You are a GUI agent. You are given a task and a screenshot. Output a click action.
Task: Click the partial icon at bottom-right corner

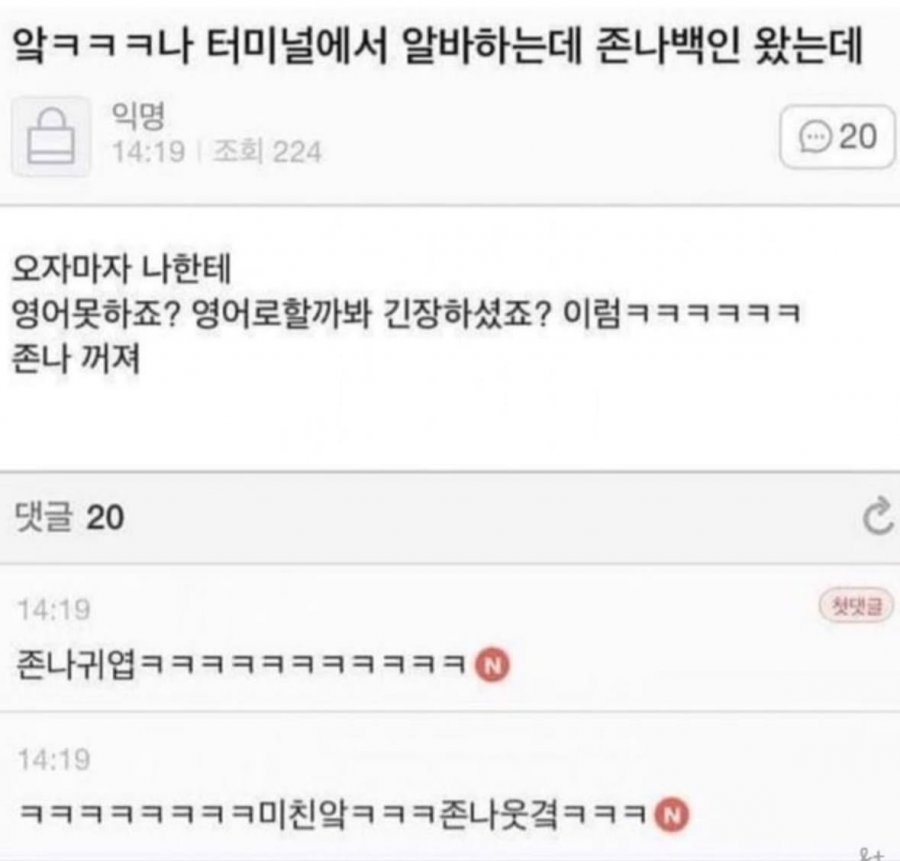[x=873, y=854]
